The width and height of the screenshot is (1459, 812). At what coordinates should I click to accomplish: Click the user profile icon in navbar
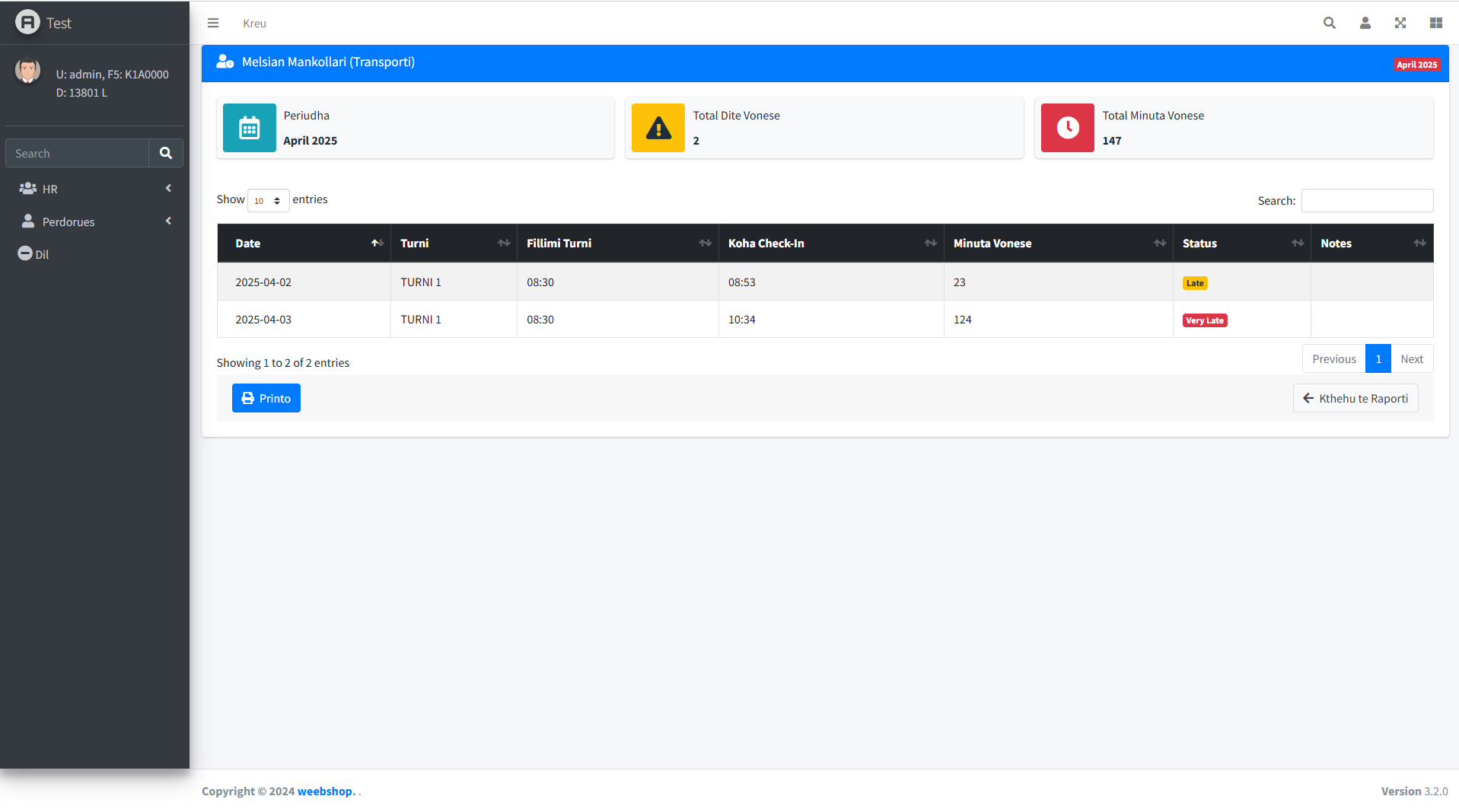coord(1365,23)
